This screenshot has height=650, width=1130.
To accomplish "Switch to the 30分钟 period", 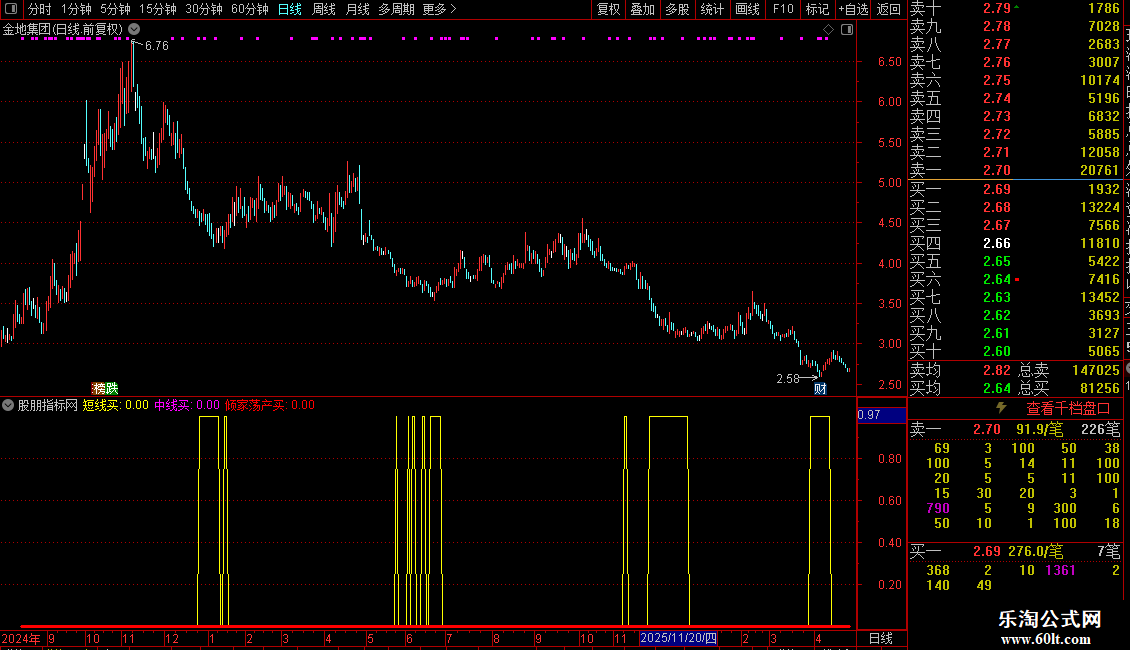I will (204, 9).
